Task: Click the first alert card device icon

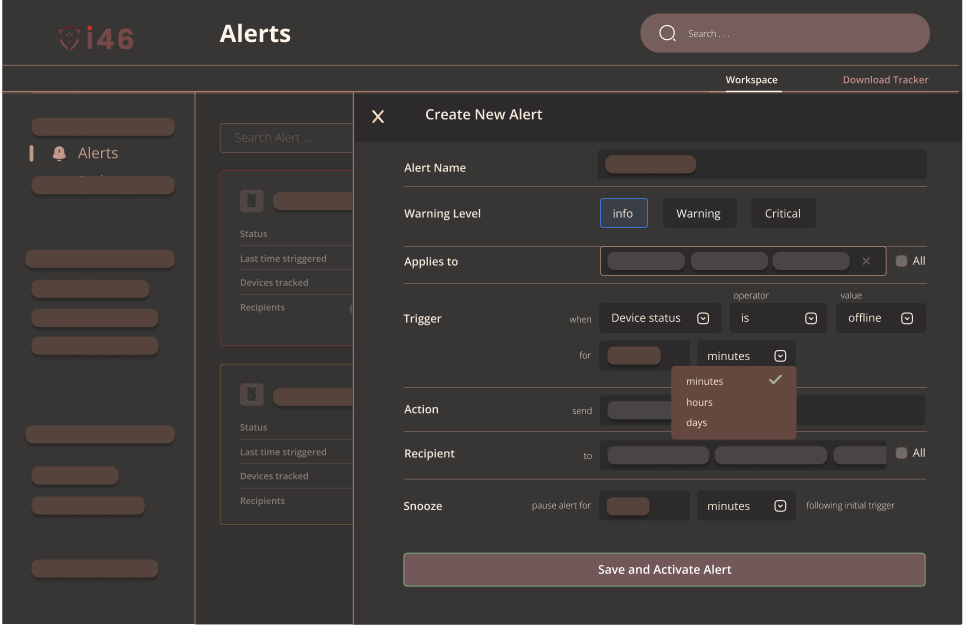Action: click(251, 201)
